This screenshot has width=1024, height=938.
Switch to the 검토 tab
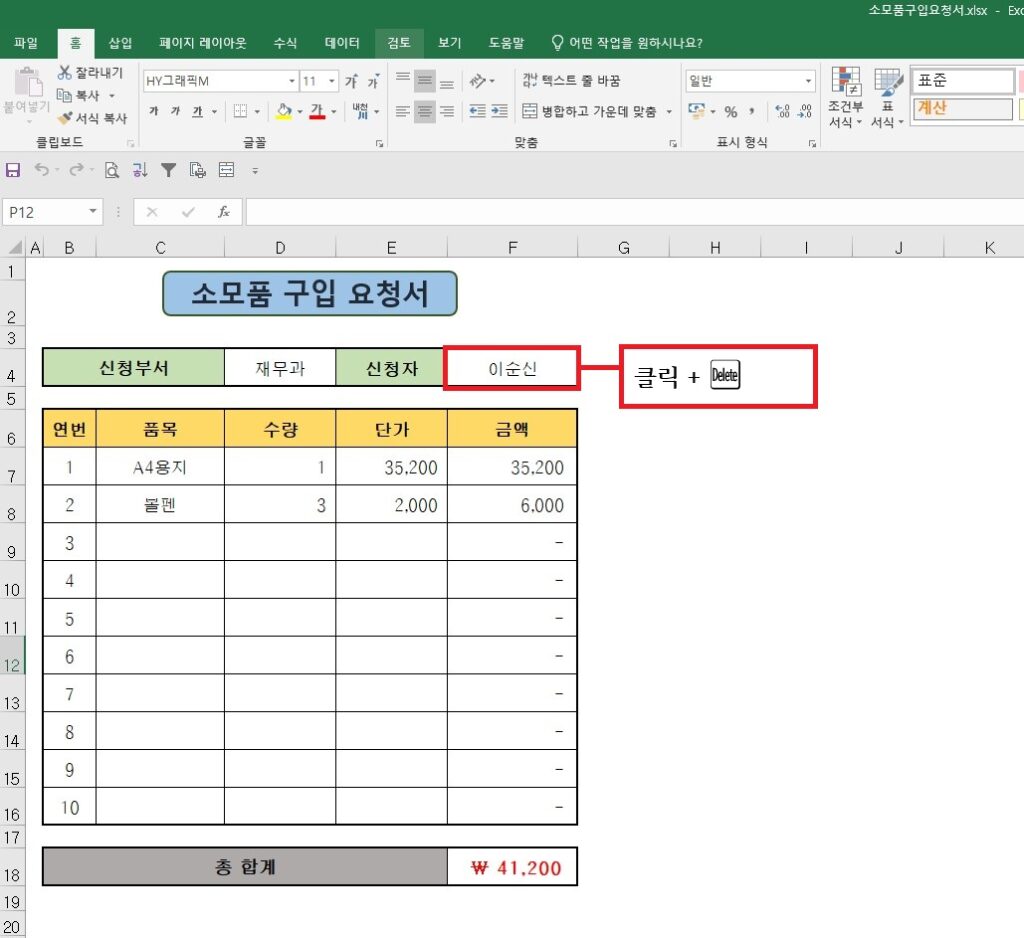[399, 43]
